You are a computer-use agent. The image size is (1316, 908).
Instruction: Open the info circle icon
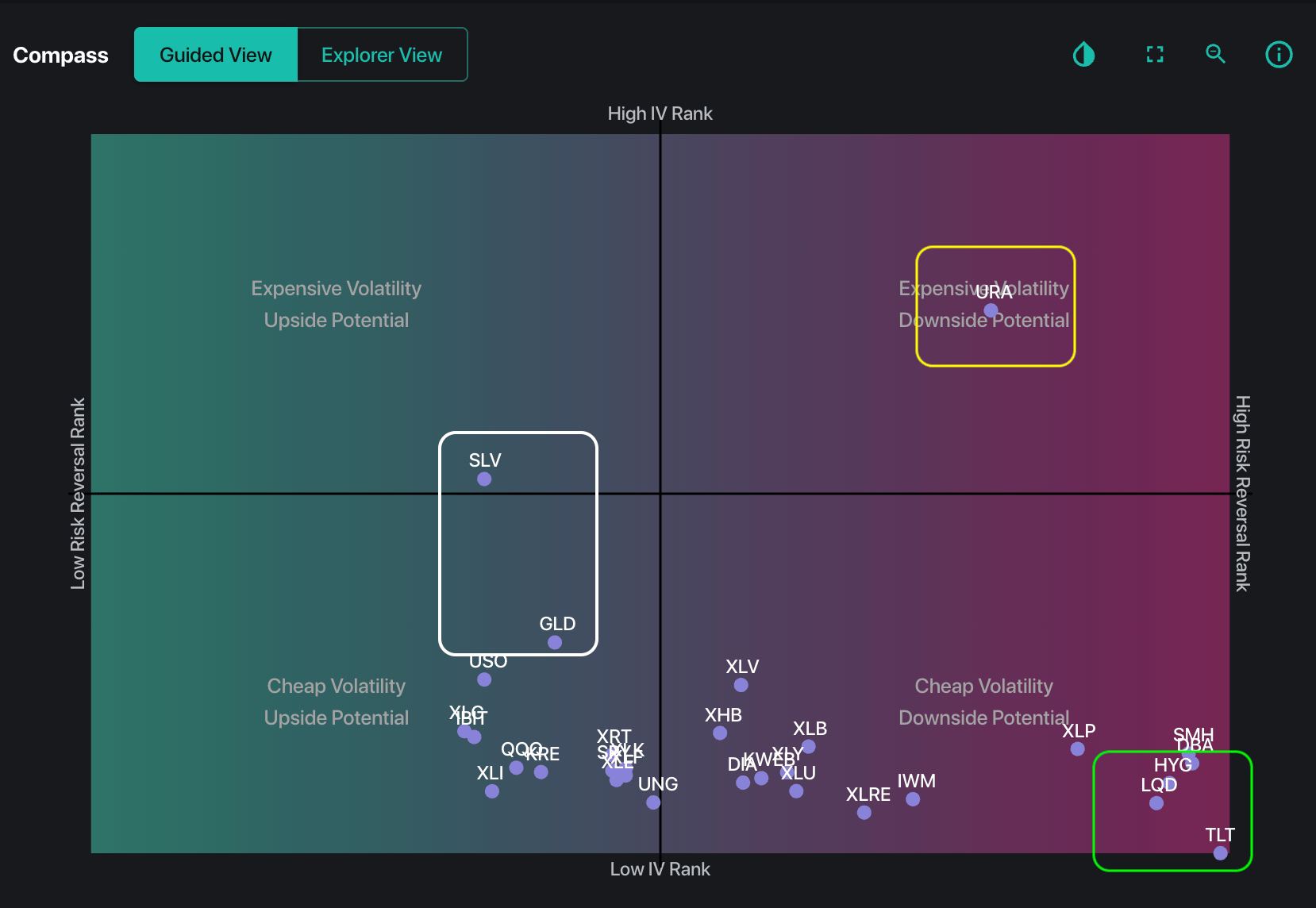tap(1278, 55)
